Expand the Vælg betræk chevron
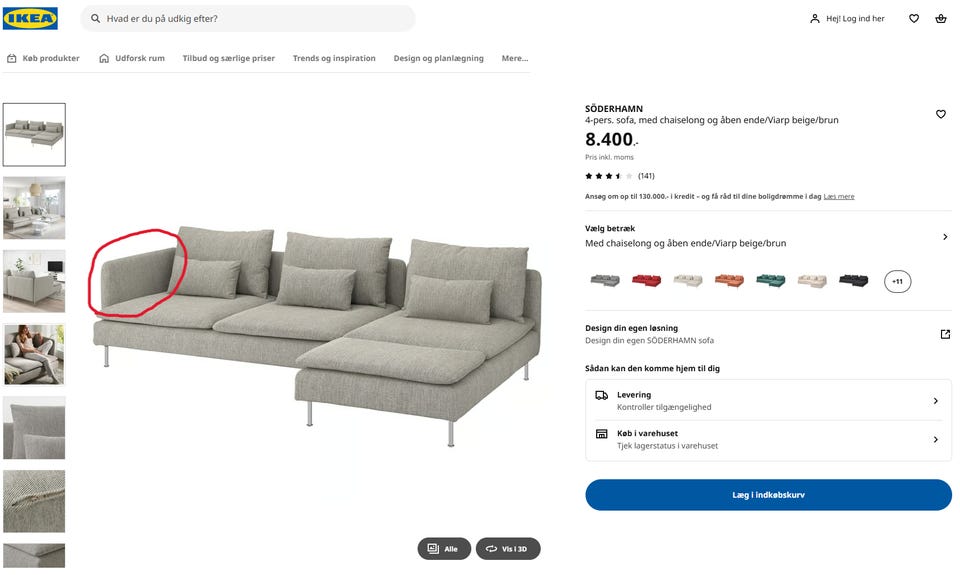This screenshot has width=960, height=575. click(x=945, y=236)
